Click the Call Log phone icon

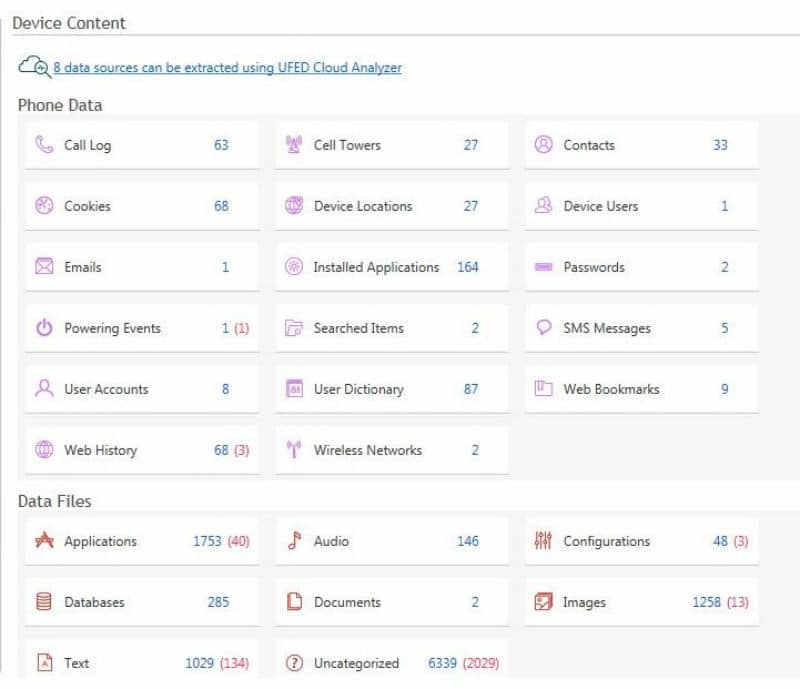[x=44, y=145]
